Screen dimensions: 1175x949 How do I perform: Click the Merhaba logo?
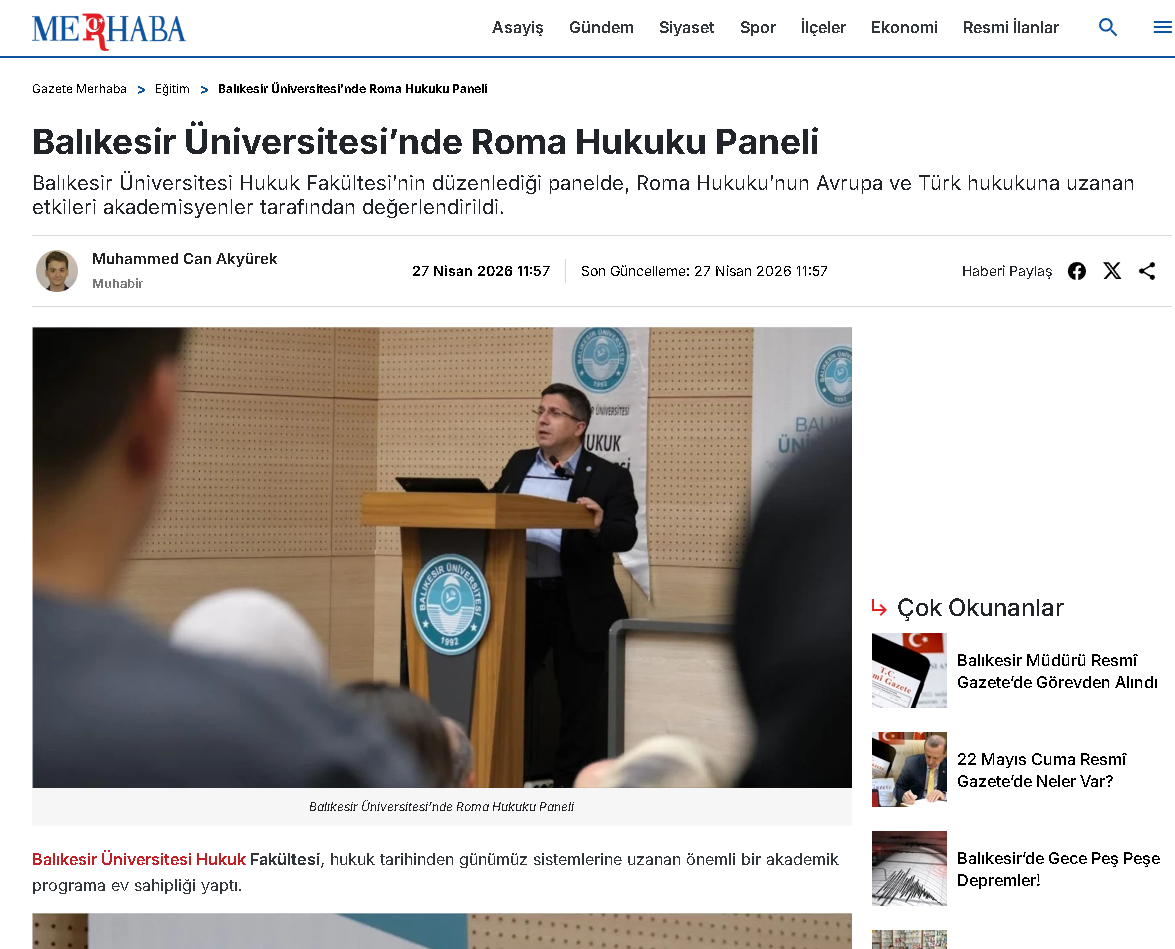[109, 31]
